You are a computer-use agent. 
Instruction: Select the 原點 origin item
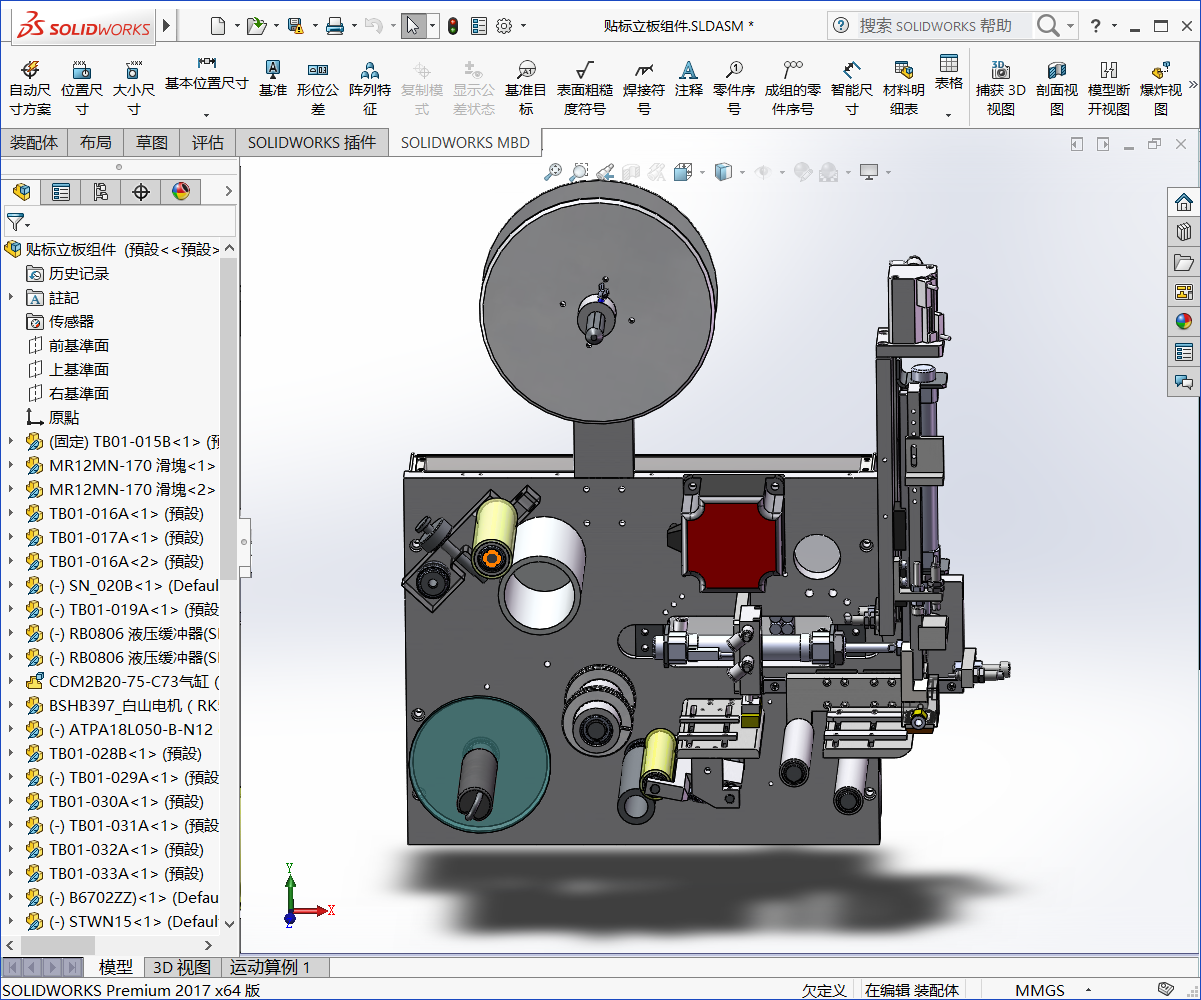[53, 417]
